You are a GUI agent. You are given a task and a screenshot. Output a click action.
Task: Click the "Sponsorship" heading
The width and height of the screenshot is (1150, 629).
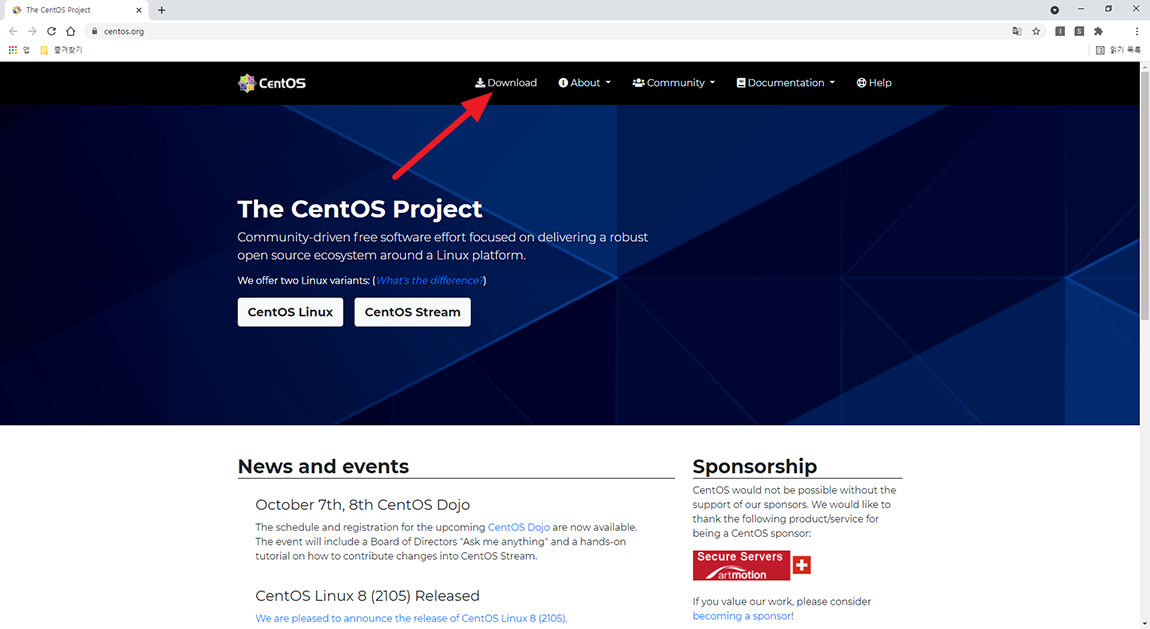[755, 466]
